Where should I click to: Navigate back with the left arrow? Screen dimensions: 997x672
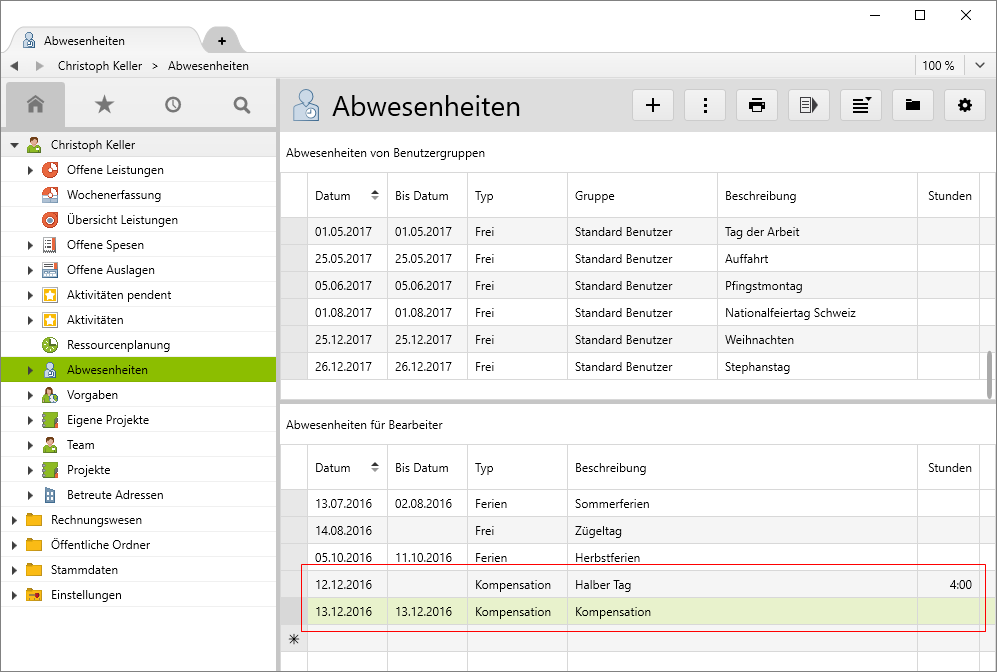pyautogui.click(x=15, y=66)
